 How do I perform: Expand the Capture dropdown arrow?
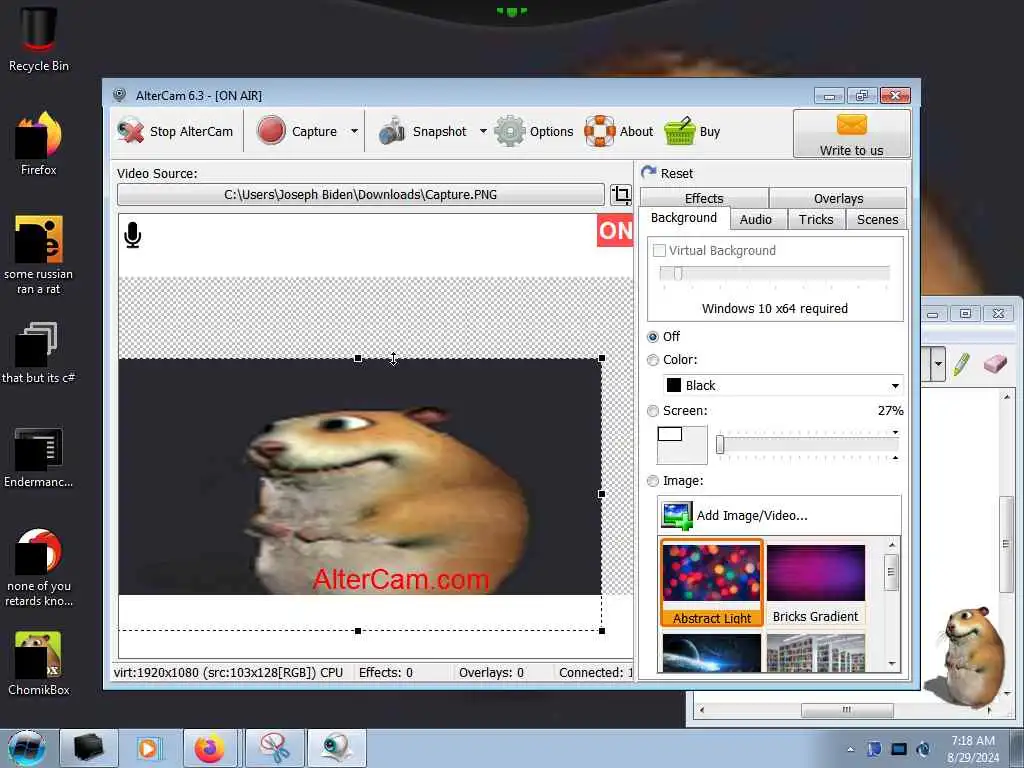(x=354, y=131)
